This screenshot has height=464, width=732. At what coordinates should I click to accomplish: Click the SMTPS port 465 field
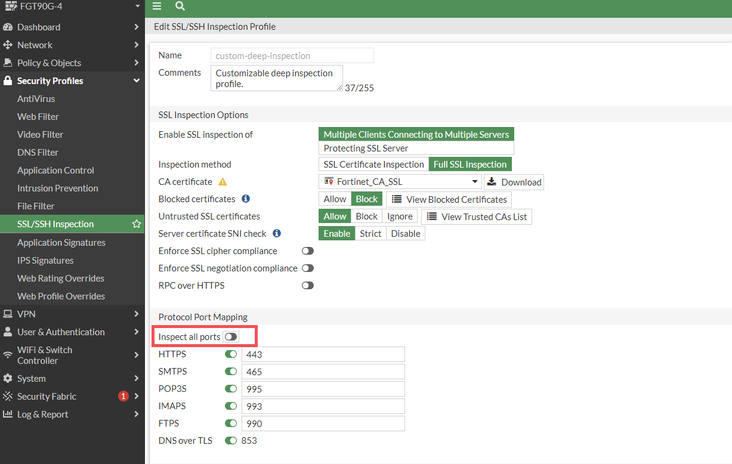[323, 372]
